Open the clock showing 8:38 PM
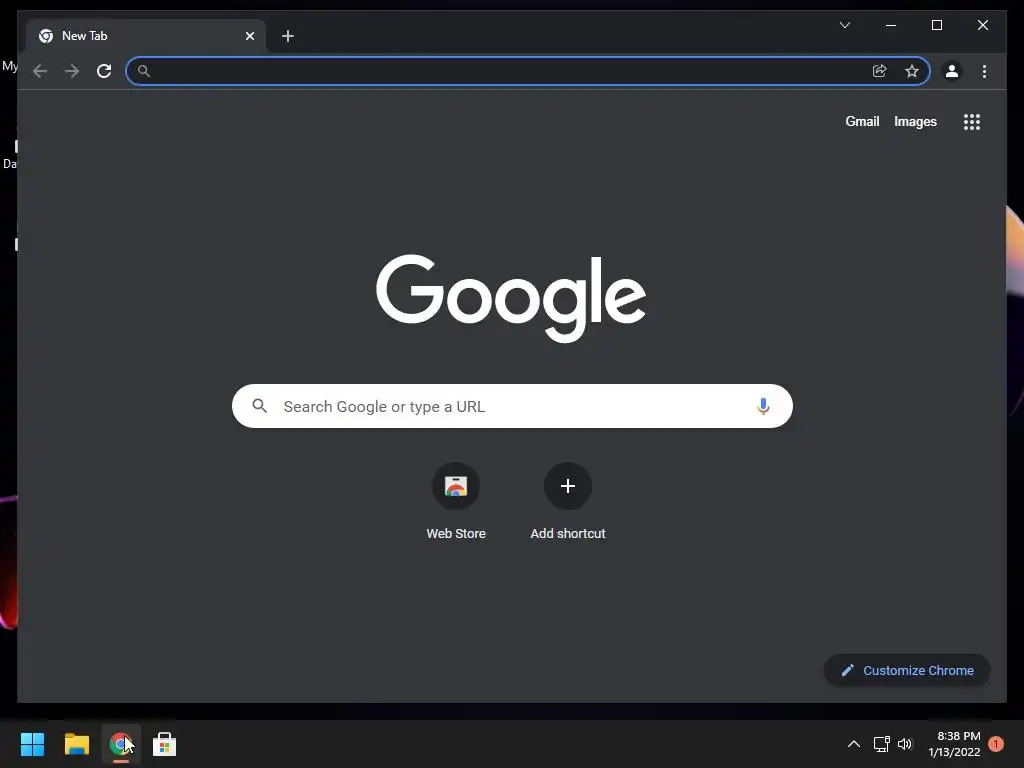Viewport: 1024px width, 768px height. point(954,744)
